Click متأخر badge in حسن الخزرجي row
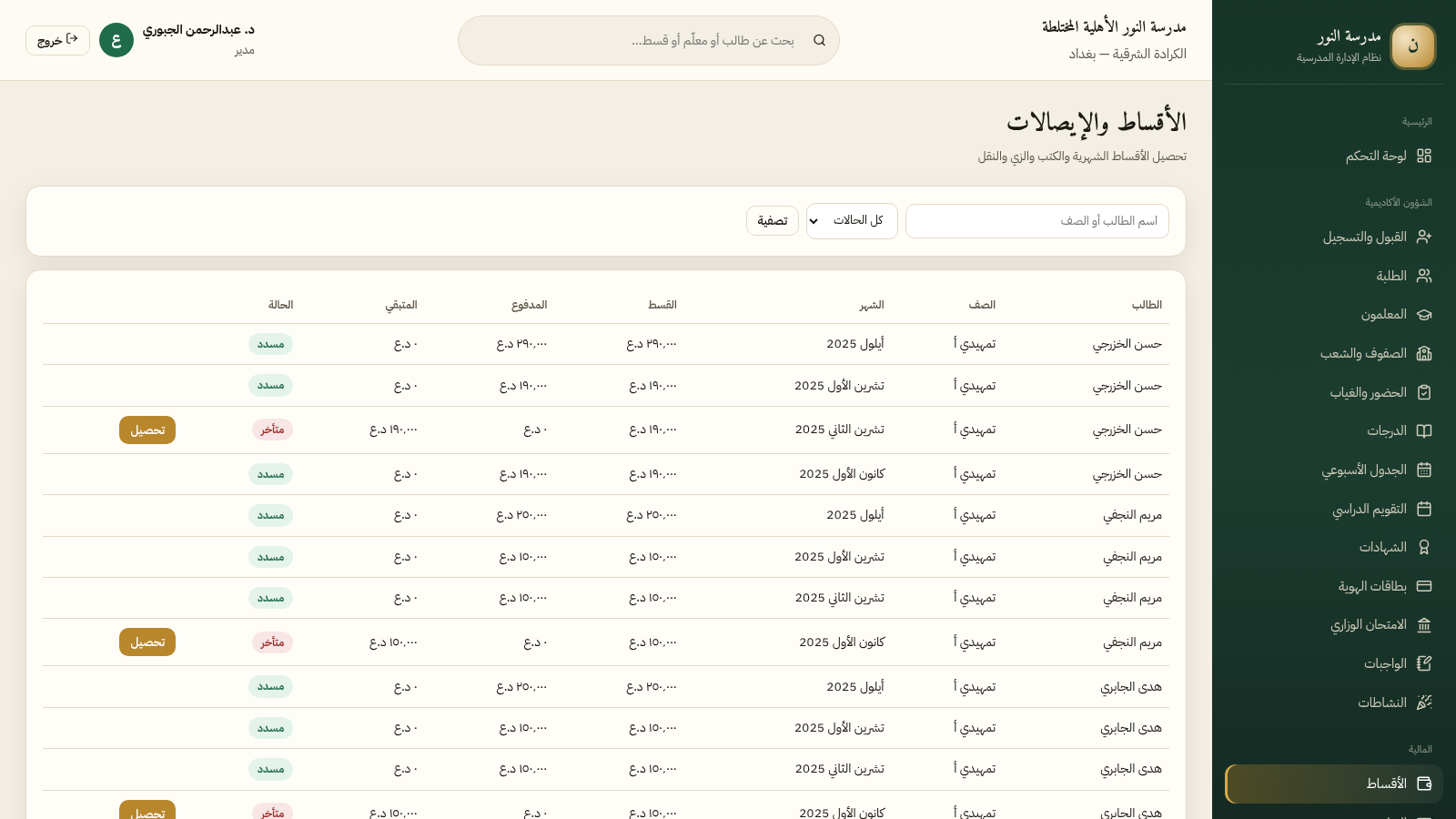 (272, 430)
